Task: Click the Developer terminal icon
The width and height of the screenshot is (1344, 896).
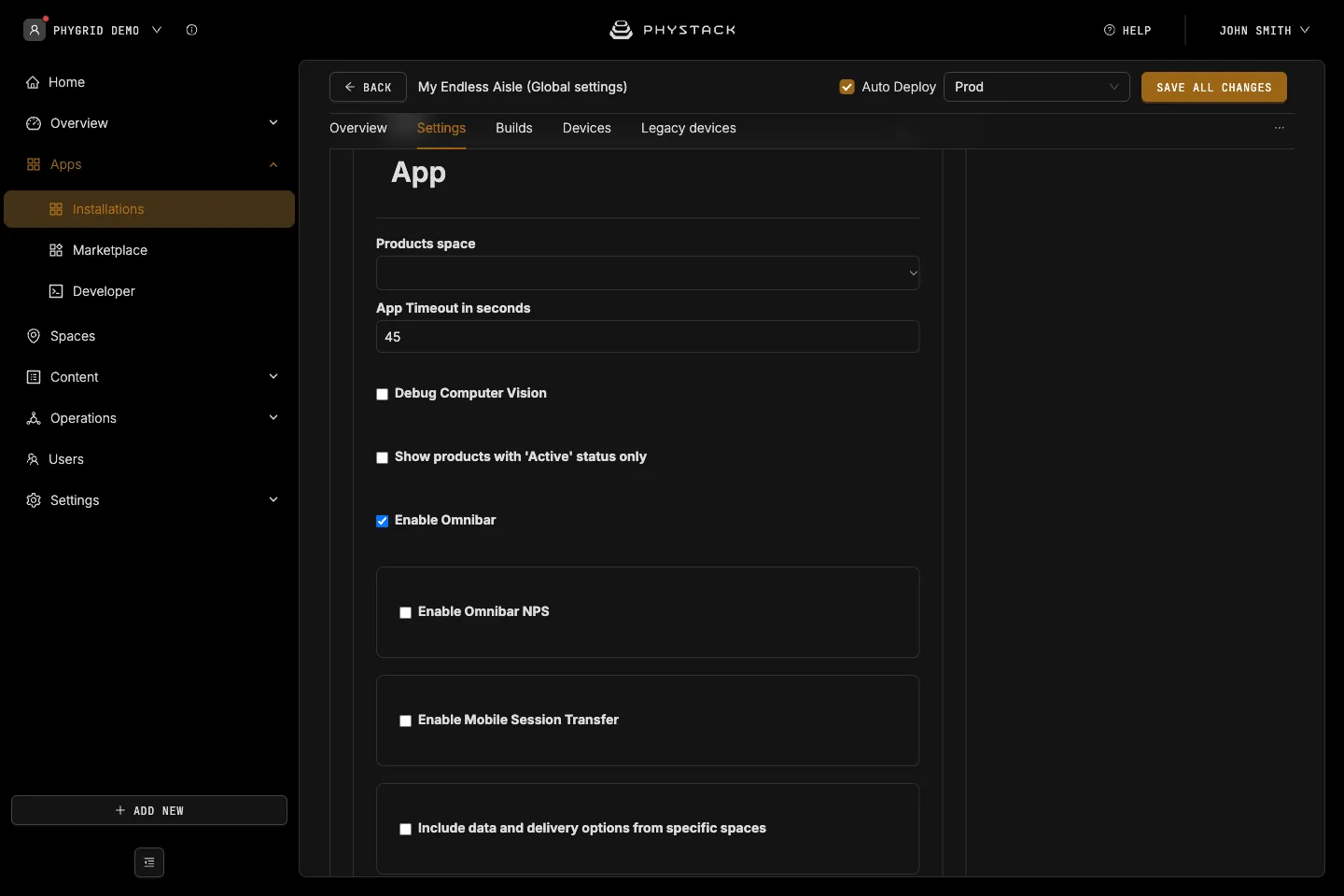Action: point(56,291)
